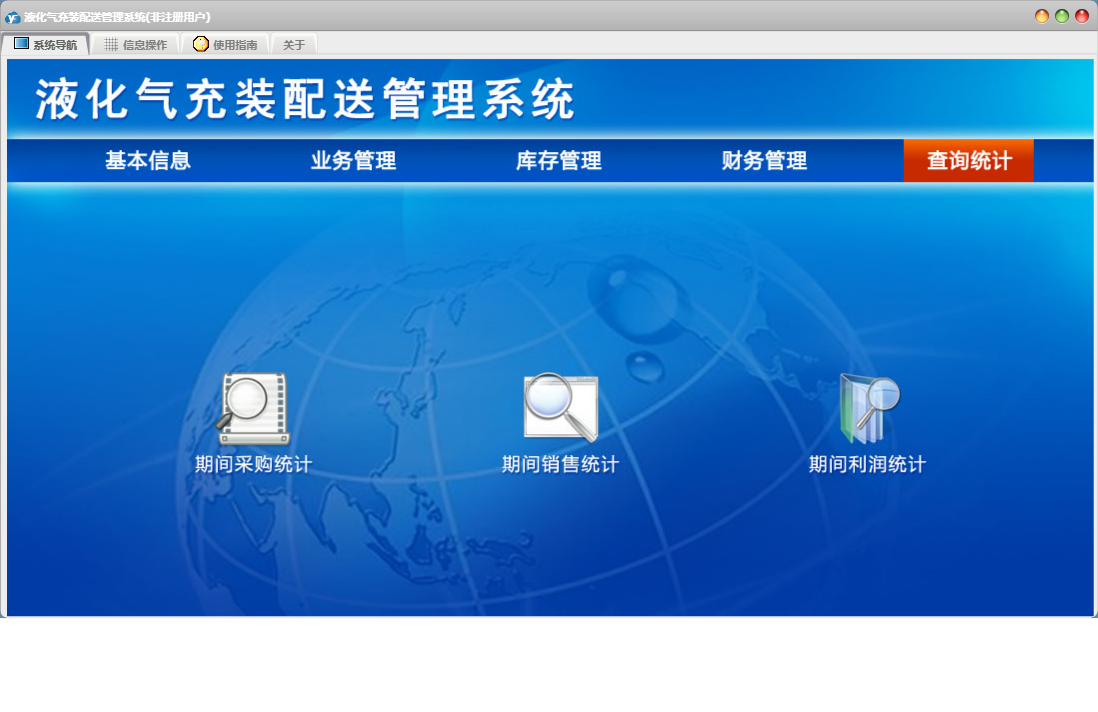Click the 期间利润统计 label
1098x712 pixels.
pos(868,464)
